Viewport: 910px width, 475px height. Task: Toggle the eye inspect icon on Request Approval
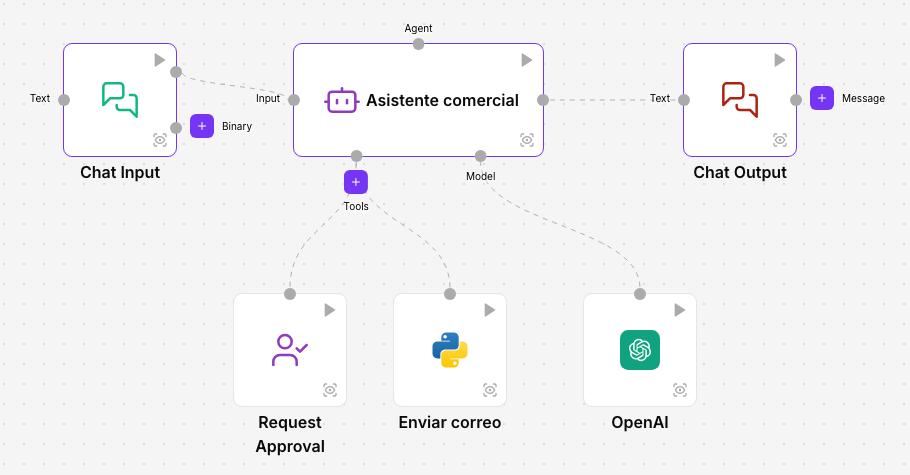point(330,390)
